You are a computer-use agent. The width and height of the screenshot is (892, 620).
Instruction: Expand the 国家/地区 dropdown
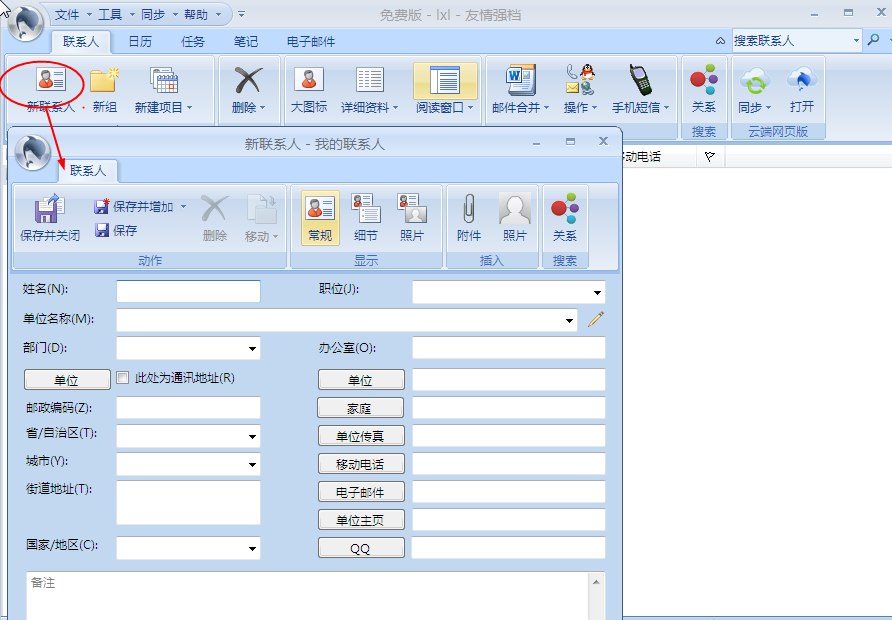pyautogui.click(x=252, y=549)
